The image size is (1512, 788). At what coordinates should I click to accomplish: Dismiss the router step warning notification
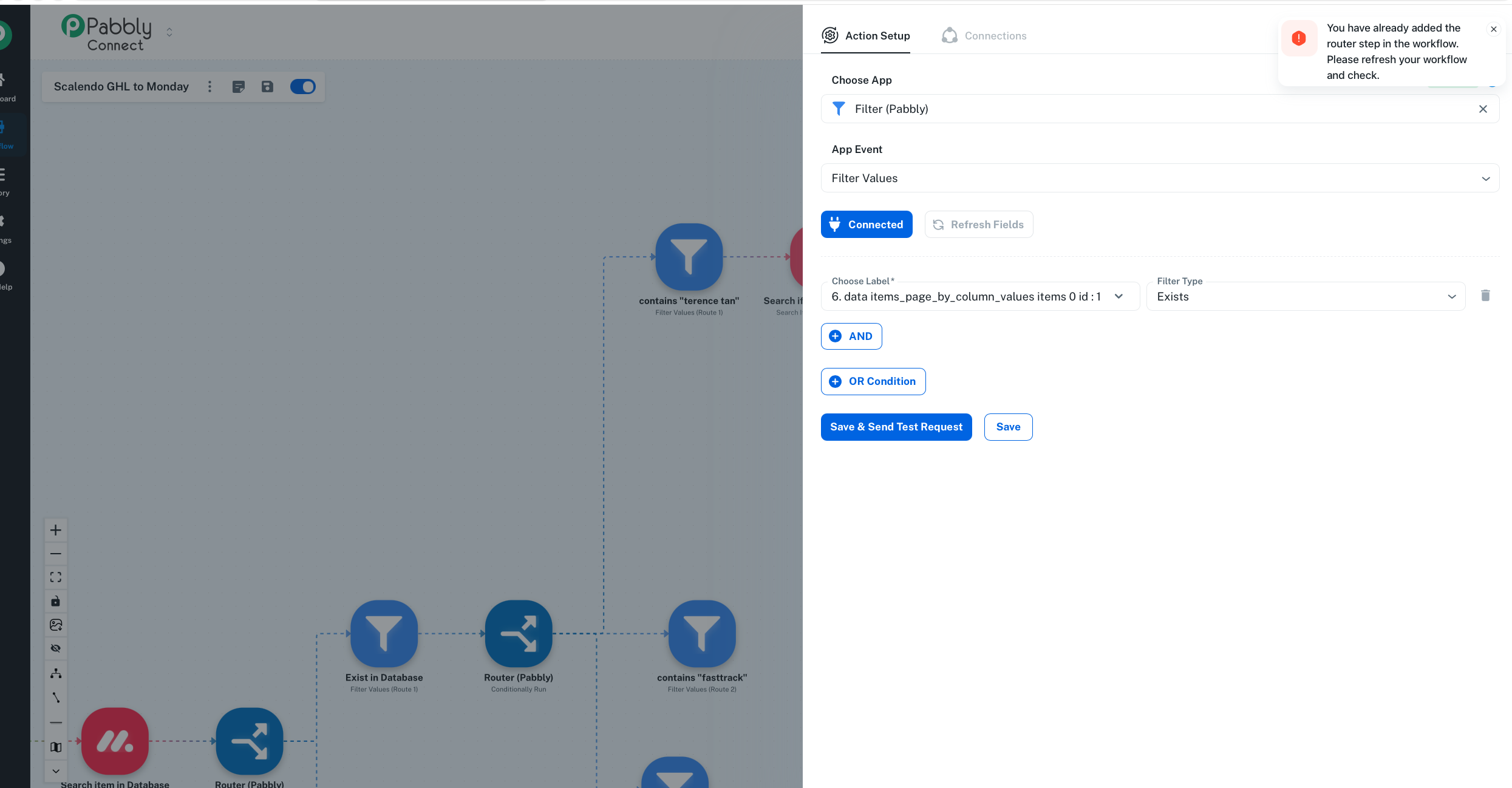point(1493,29)
